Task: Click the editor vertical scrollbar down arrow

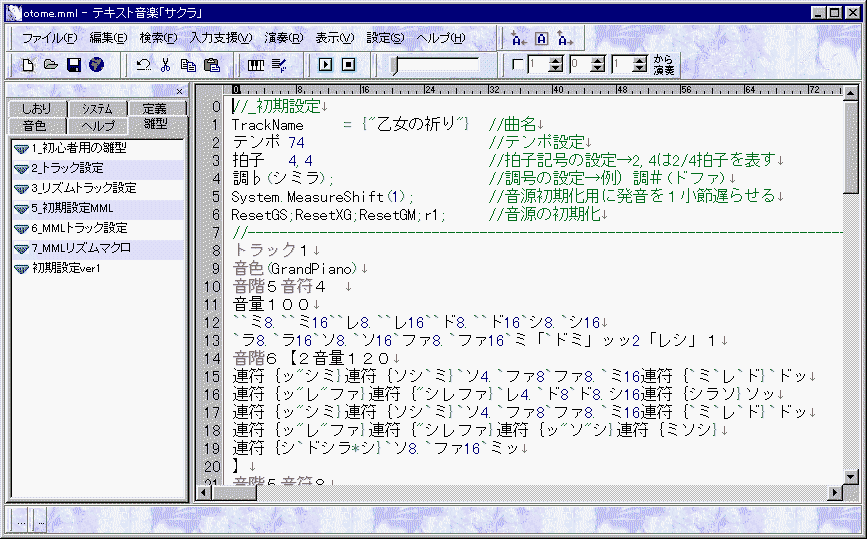Action: (851, 477)
